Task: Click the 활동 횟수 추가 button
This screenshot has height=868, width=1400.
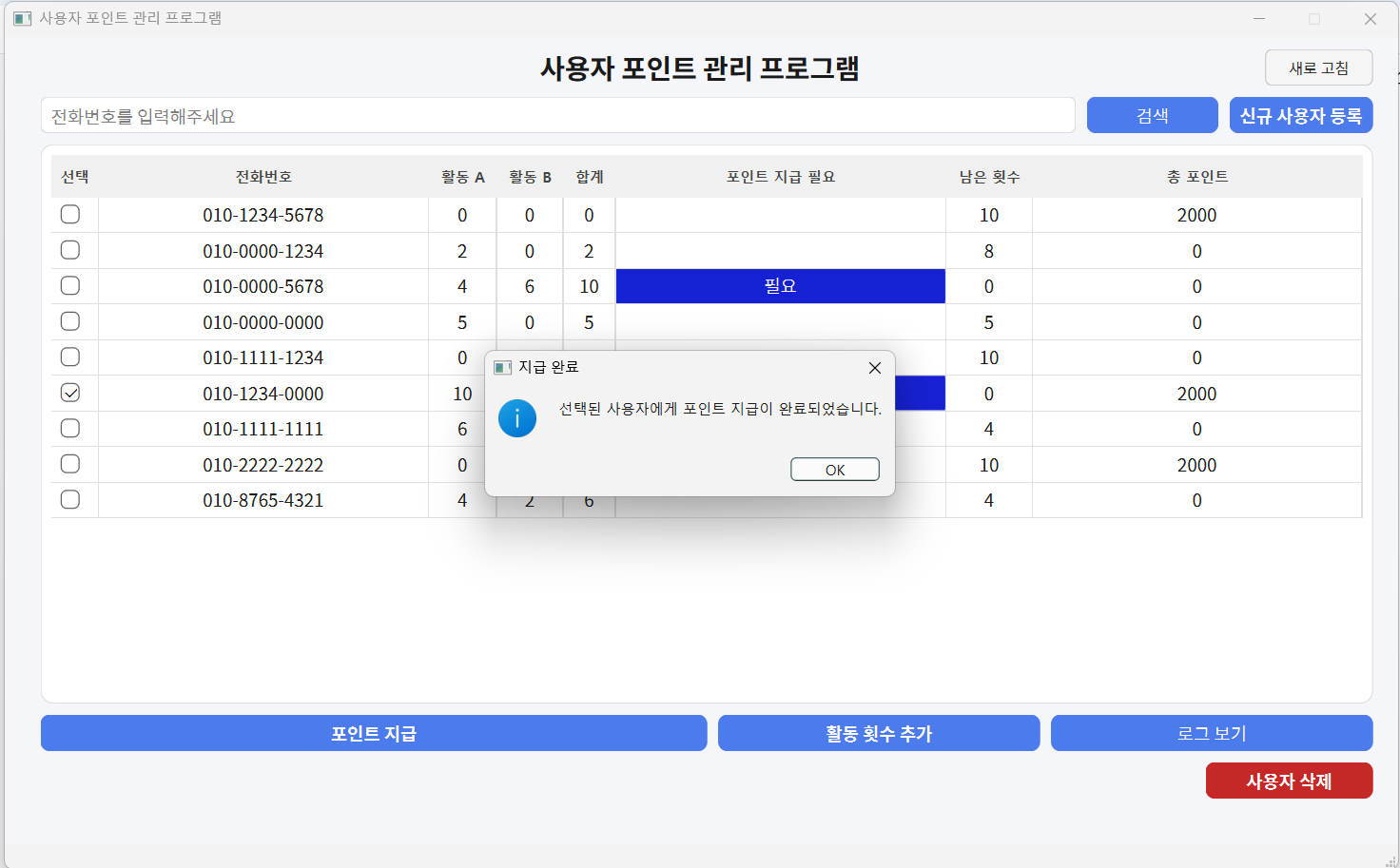Action: pyautogui.click(x=878, y=733)
